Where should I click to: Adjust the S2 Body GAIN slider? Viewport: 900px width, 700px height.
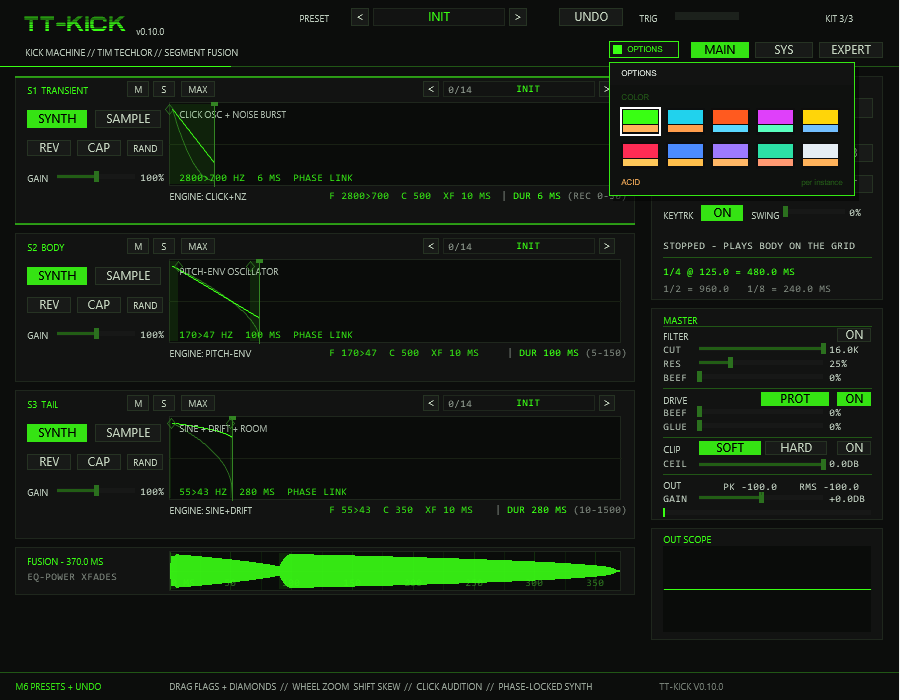96,334
